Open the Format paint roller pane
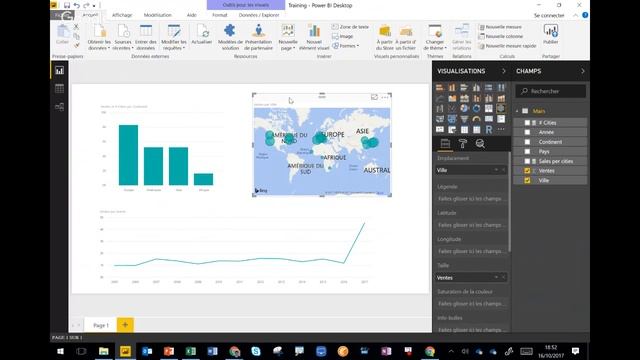The height and width of the screenshot is (360, 640). 462,144
